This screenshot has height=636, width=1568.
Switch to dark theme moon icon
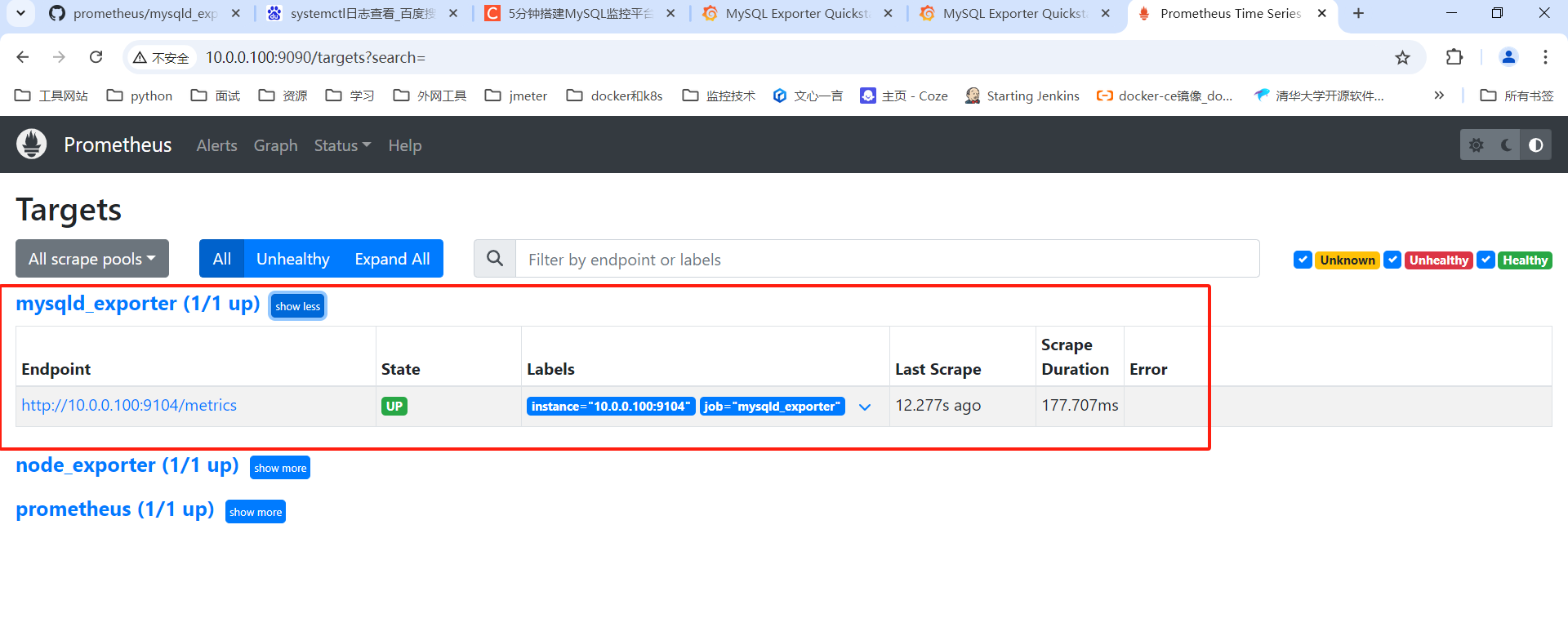point(1506,145)
